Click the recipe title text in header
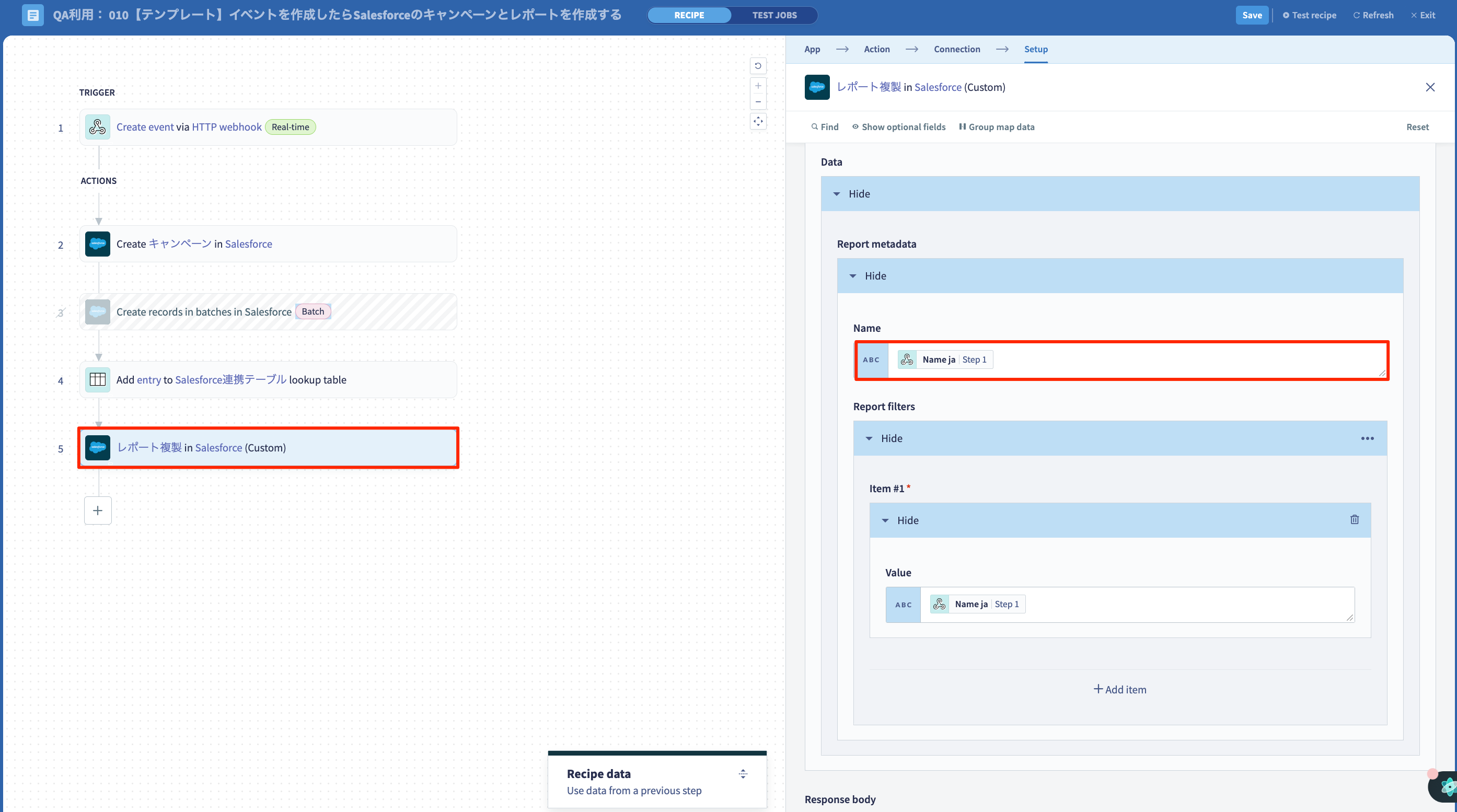The image size is (1457, 812). coord(337,15)
